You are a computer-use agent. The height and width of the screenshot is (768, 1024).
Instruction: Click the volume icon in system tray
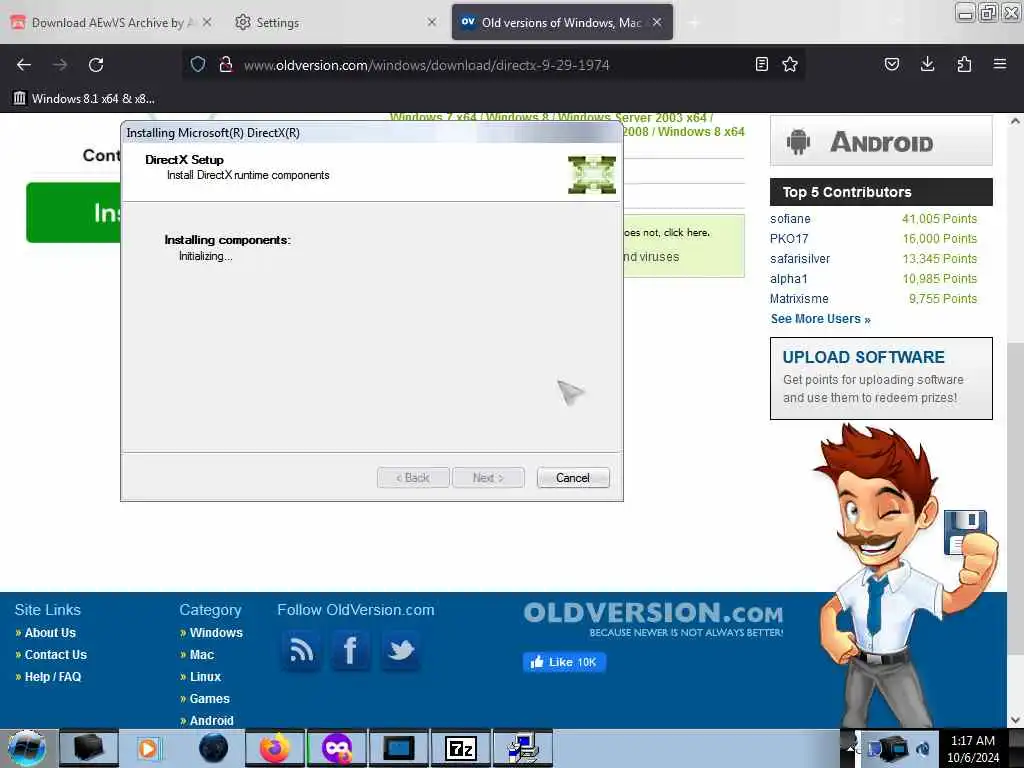point(923,748)
